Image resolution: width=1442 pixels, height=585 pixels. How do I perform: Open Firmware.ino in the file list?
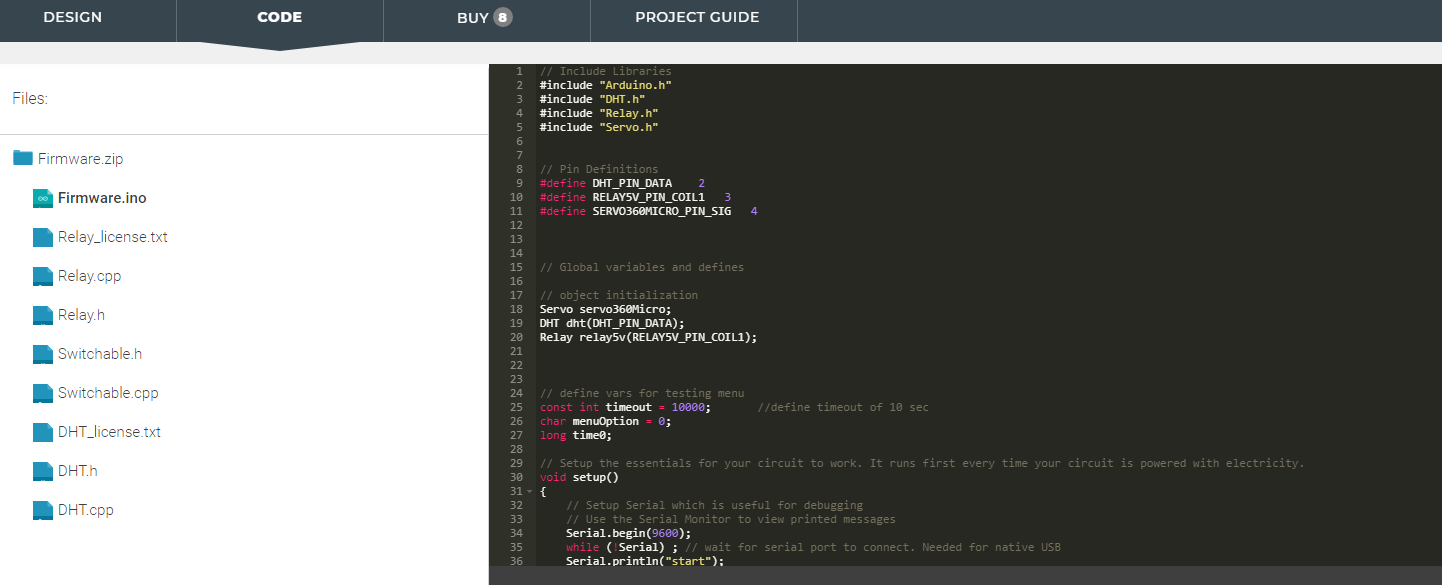coord(102,198)
